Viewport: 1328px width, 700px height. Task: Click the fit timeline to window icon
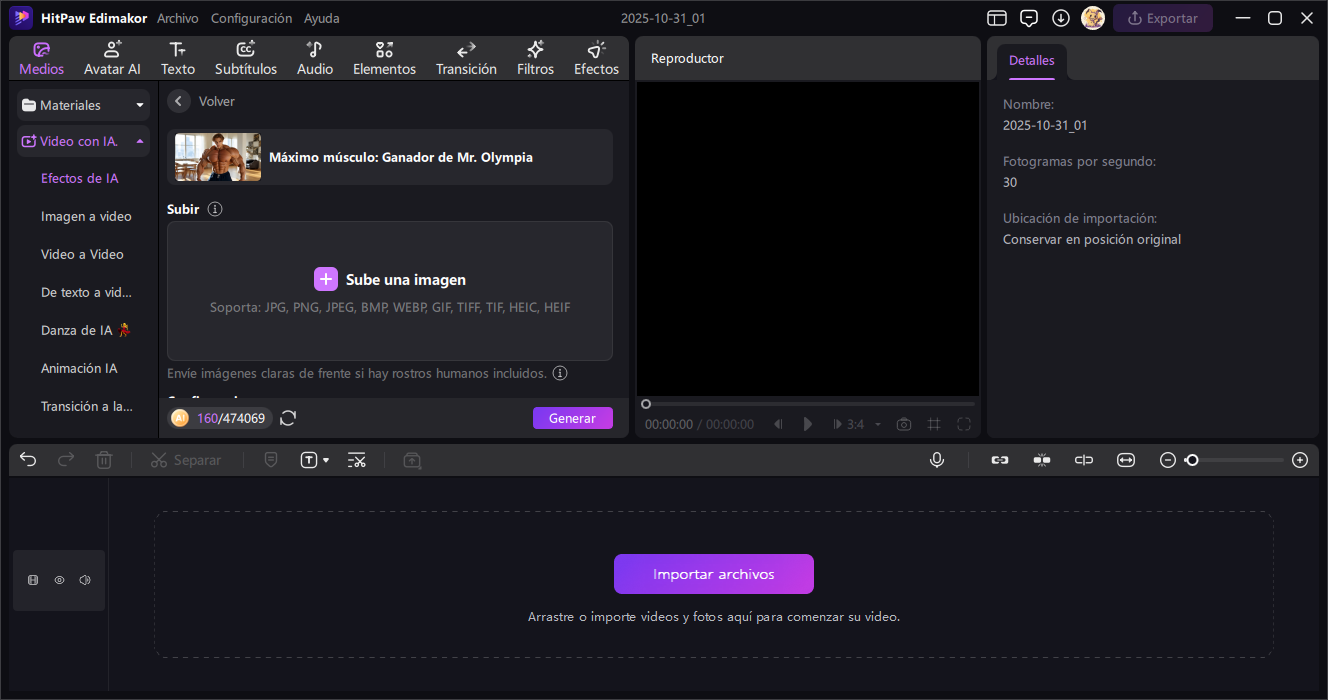click(x=1126, y=460)
